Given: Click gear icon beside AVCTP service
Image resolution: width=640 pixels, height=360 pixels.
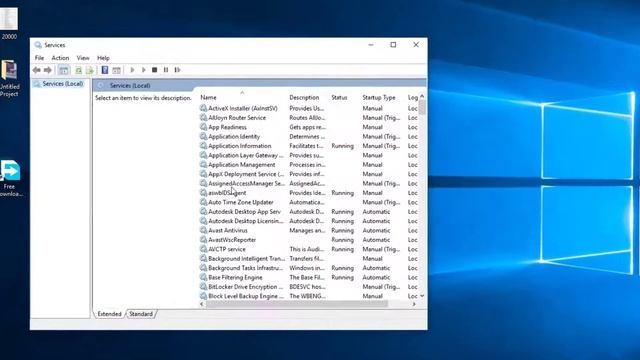Looking at the screenshot, I should click(x=203, y=249).
